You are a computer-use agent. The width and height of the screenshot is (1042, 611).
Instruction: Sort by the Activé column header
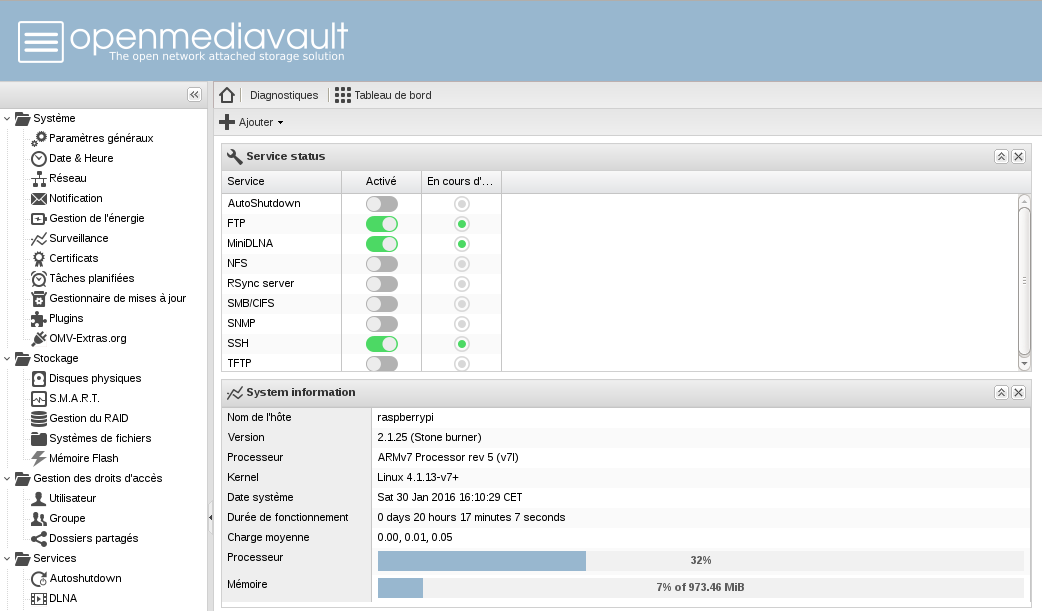click(x=381, y=182)
